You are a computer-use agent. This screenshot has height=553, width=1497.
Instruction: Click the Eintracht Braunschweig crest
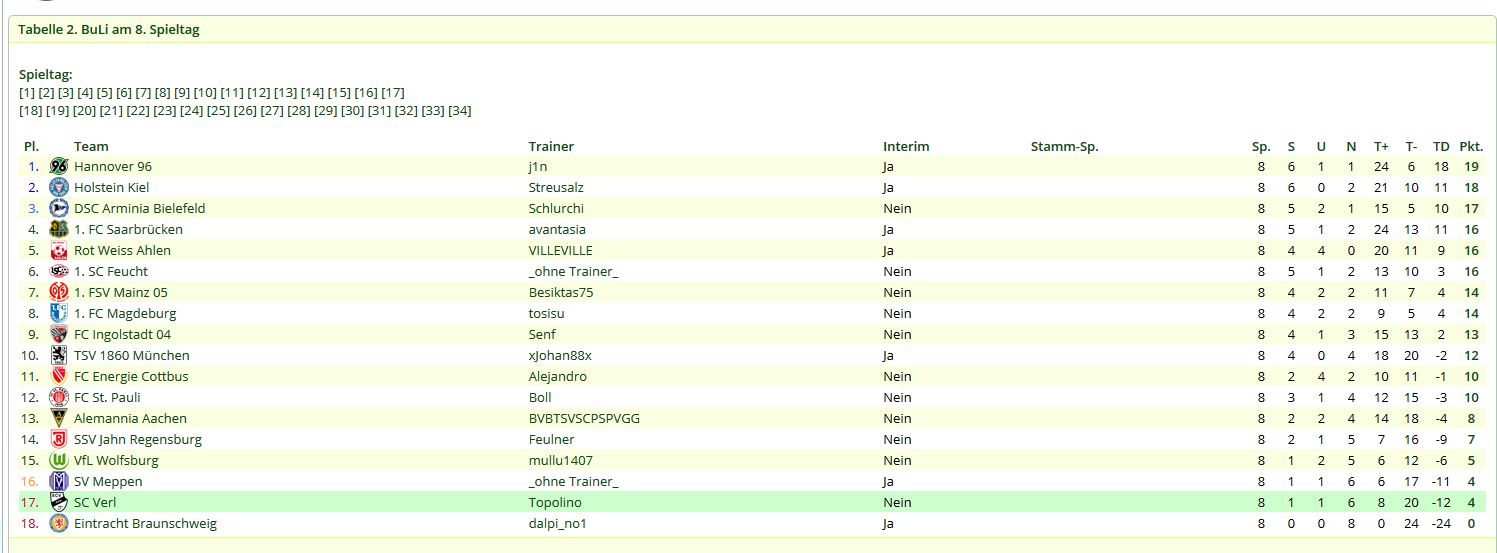tap(59, 523)
